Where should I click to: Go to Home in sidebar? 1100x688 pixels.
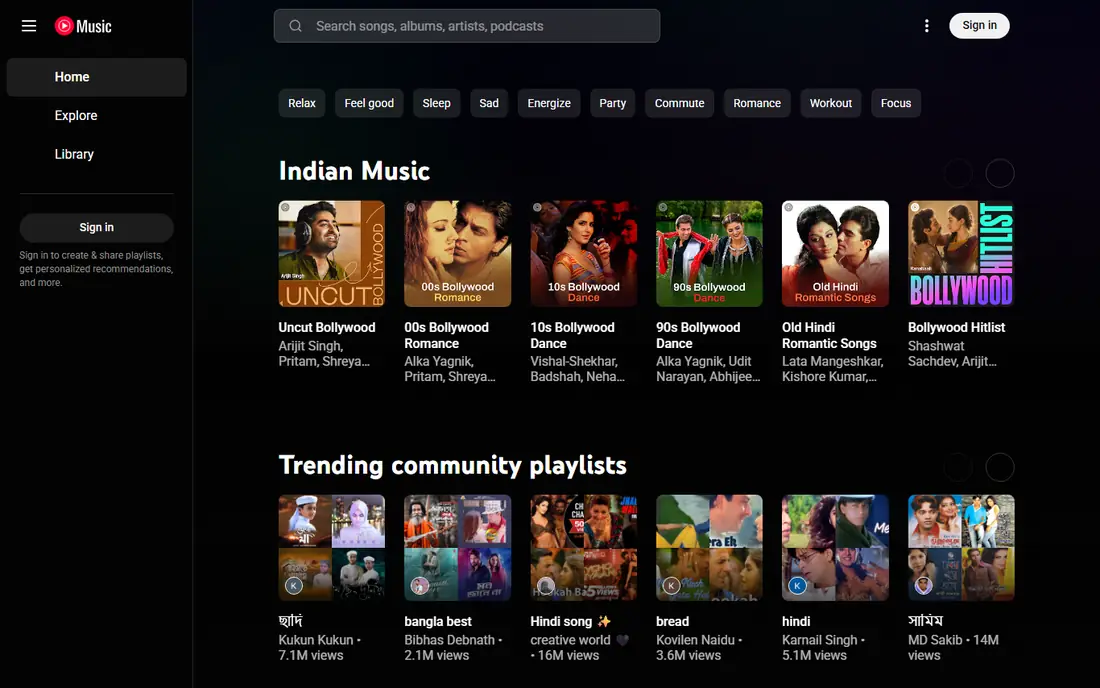point(97,77)
